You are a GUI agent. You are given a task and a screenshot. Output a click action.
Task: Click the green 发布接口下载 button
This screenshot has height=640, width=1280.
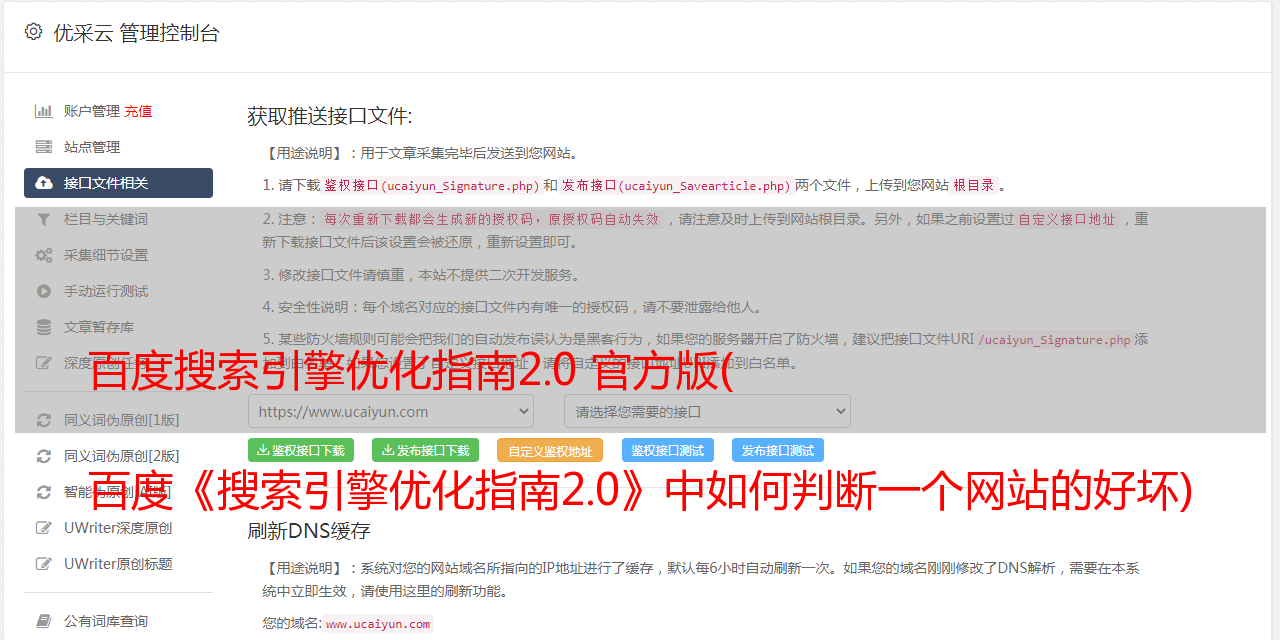pyautogui.click(x=425, y=450)
